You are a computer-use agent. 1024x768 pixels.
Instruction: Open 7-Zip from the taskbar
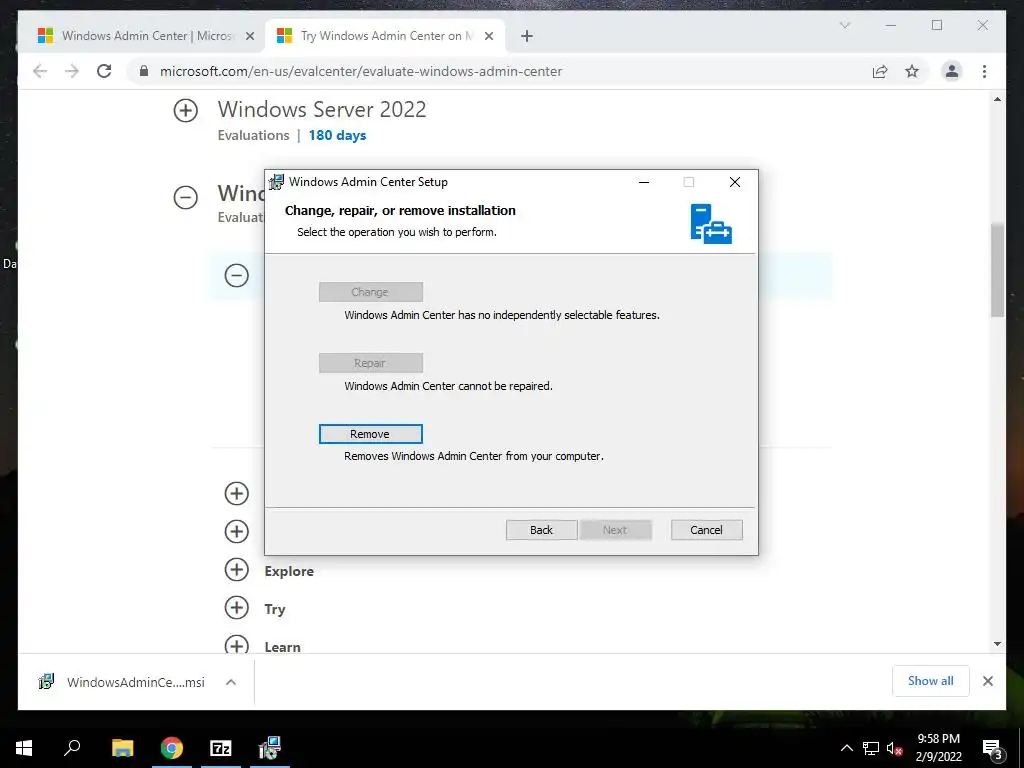coord(221,748)
